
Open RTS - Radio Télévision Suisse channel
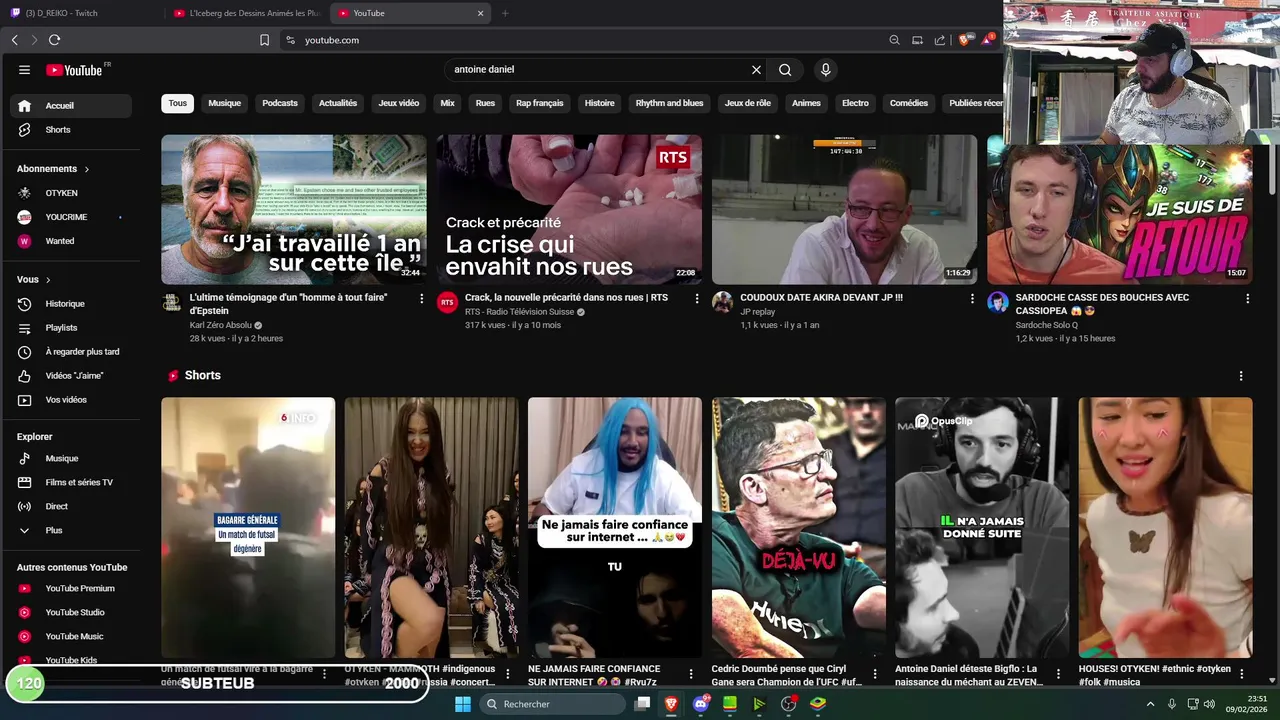pos(519,312)
